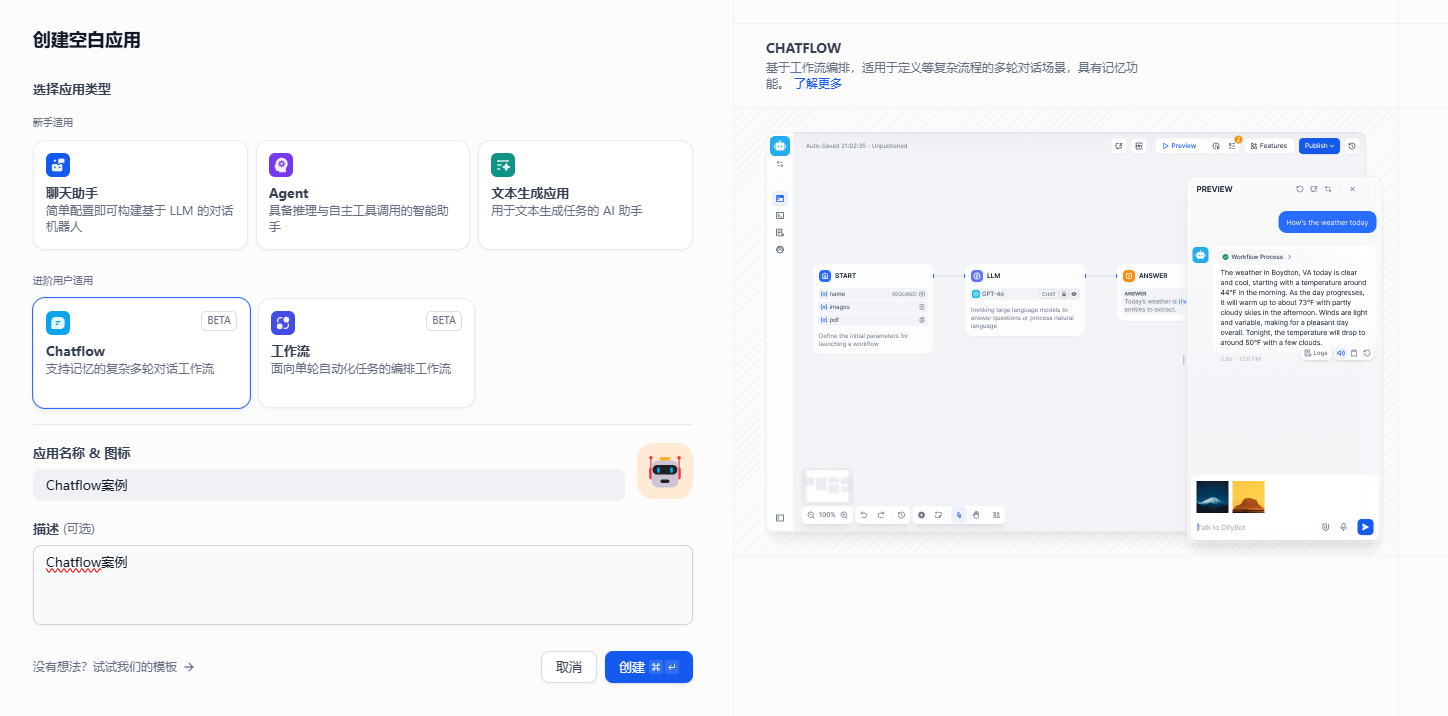This screenshot has width=1448, height=716.
Task: Click the blue send arrow icon
Action: pos(1365,527)
